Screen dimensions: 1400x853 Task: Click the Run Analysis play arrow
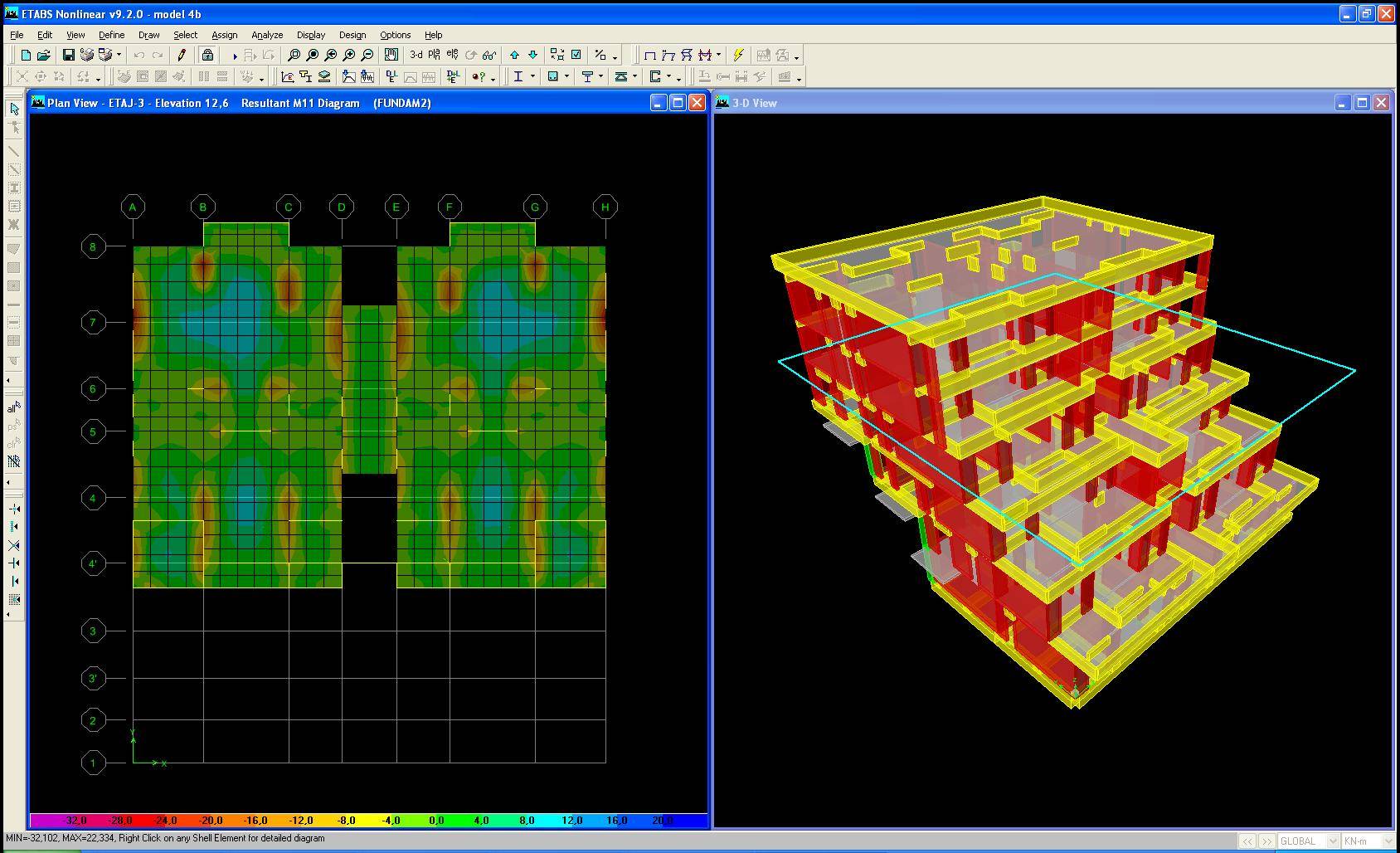click(235, 56)
